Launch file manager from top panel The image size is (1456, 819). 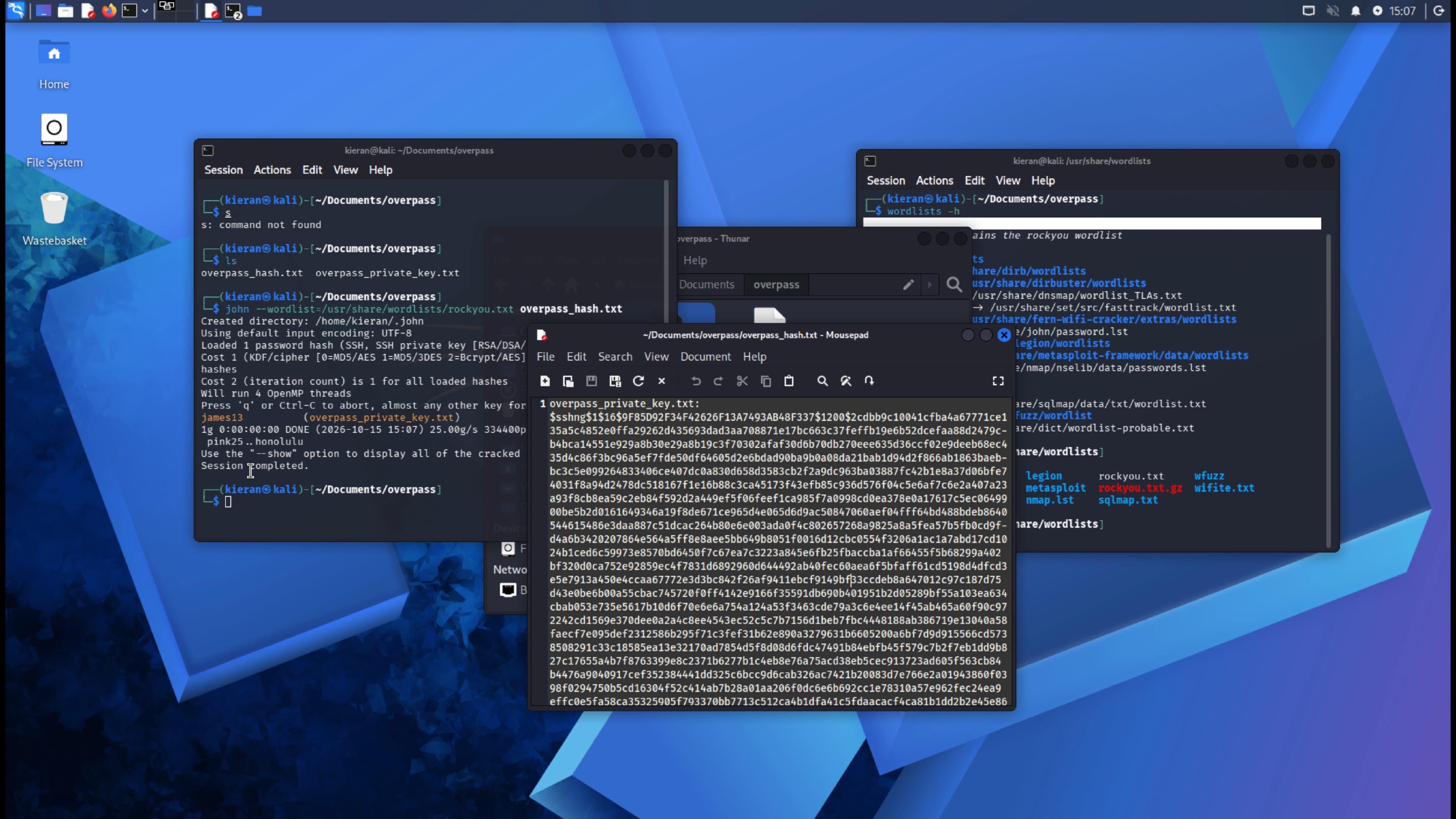coord(66,11)
